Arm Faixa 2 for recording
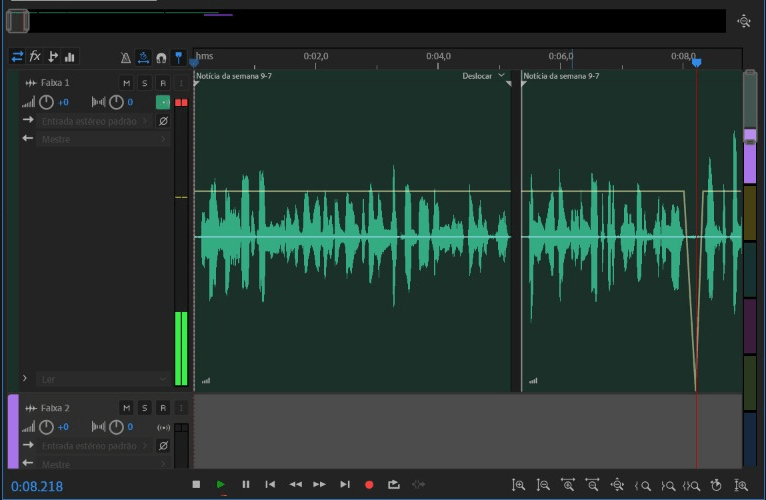This screenshot has height=500, width=766. (163, 408)
